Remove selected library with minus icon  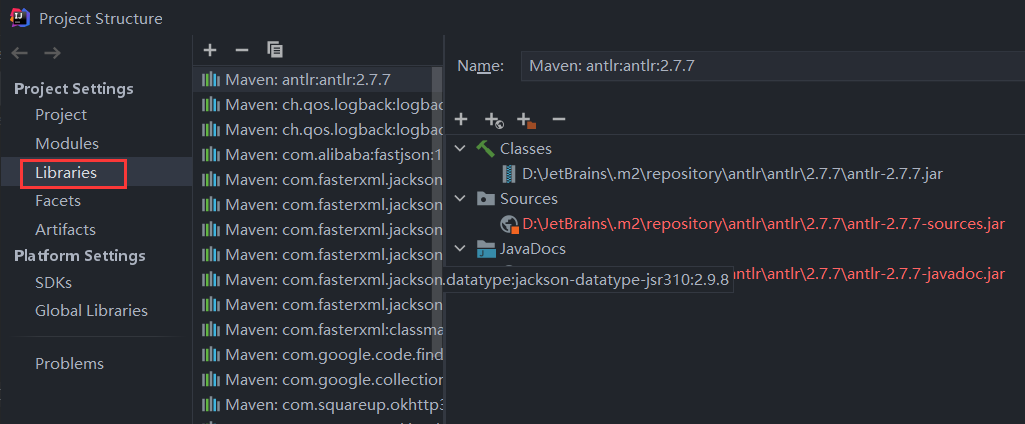242,50
